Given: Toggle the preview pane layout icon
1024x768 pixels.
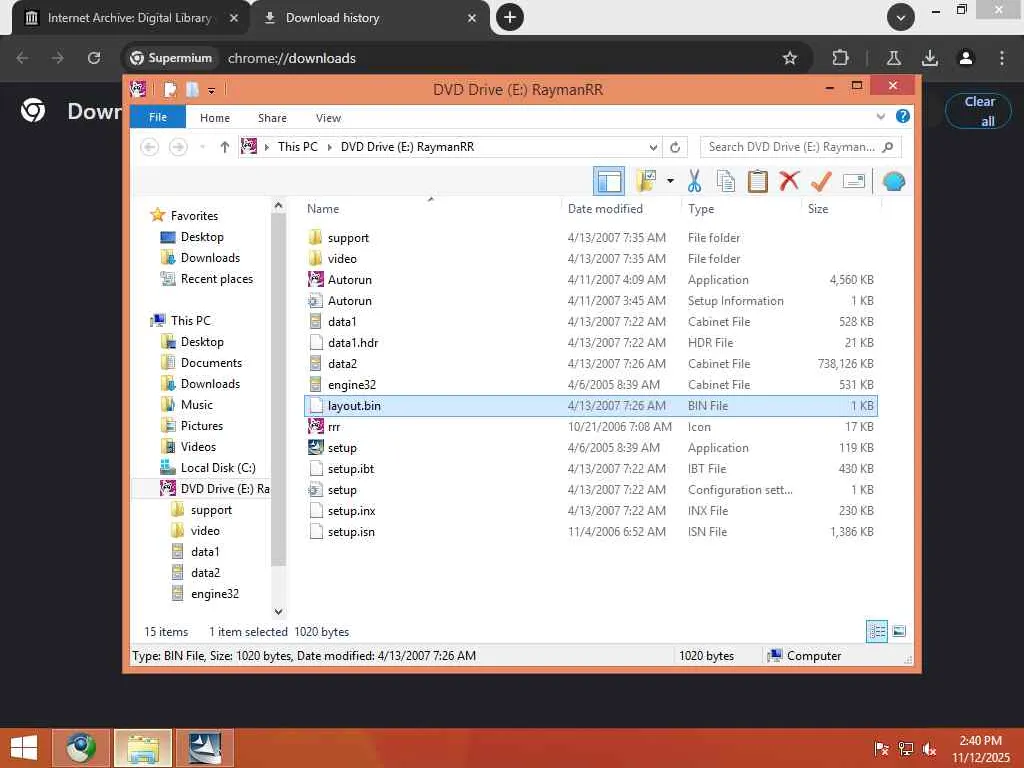Looking at the screenshot, I should pos(609,181).
